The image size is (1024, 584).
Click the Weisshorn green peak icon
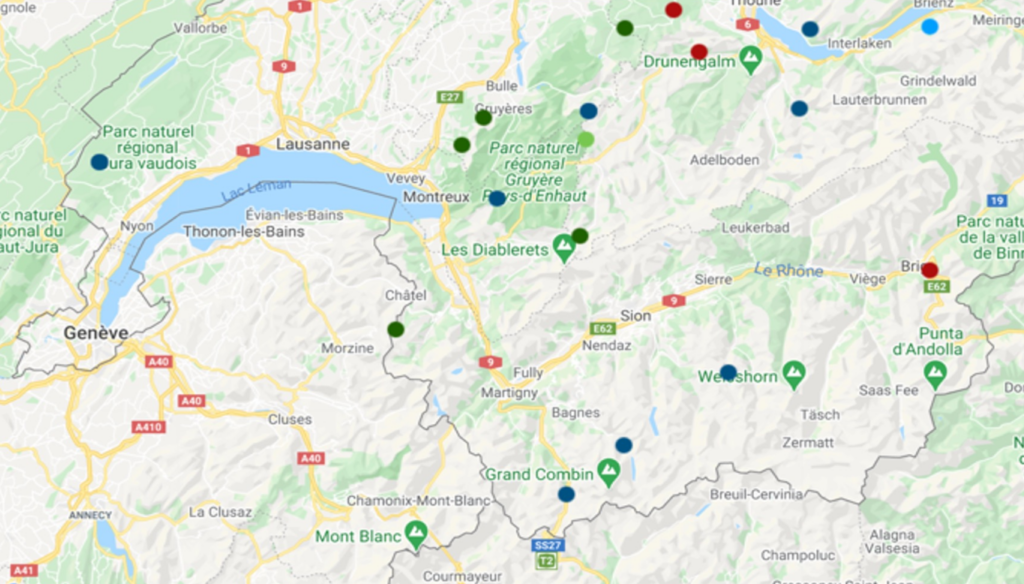pyautogui.click(x=793, y=375)
